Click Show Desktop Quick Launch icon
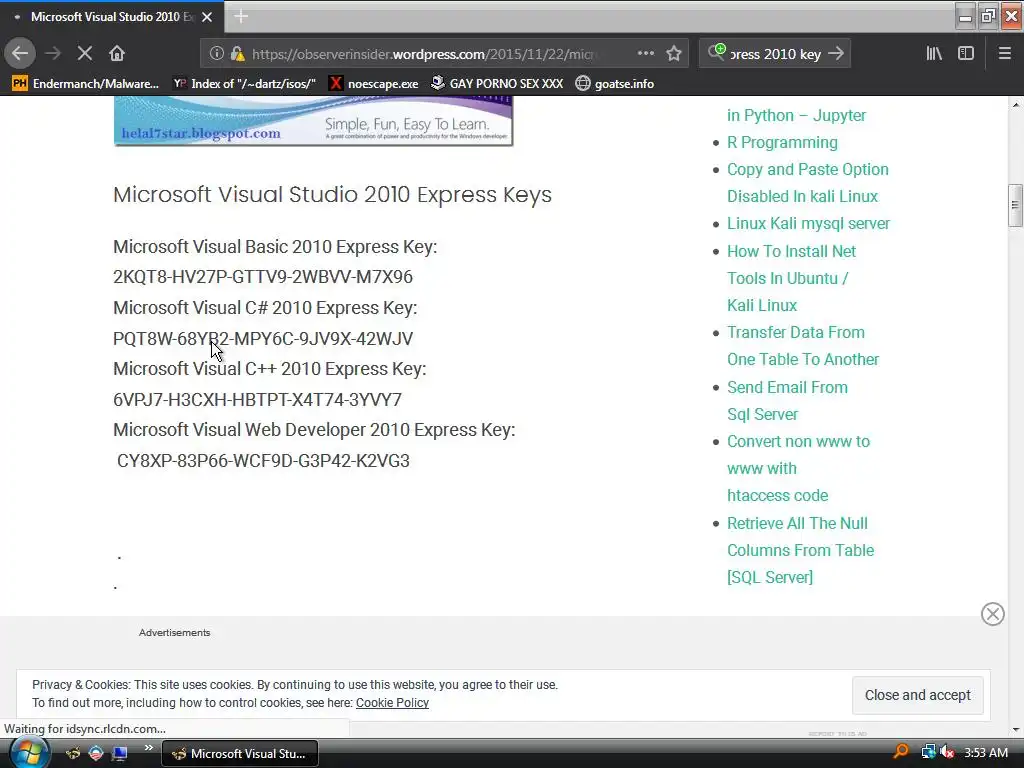This screenshot has height=768, width=1024. pos(119,753)
